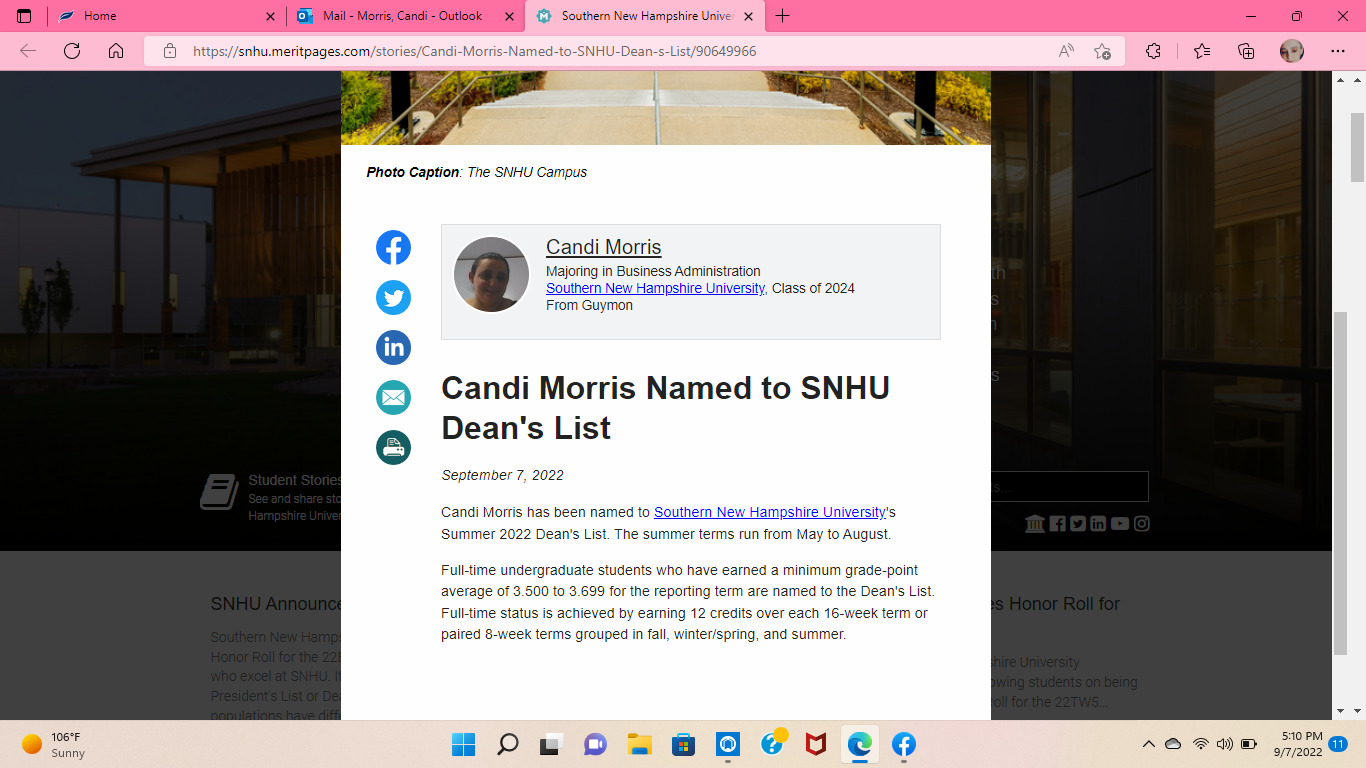Open the background LinkedIn footer icon

1098,523
